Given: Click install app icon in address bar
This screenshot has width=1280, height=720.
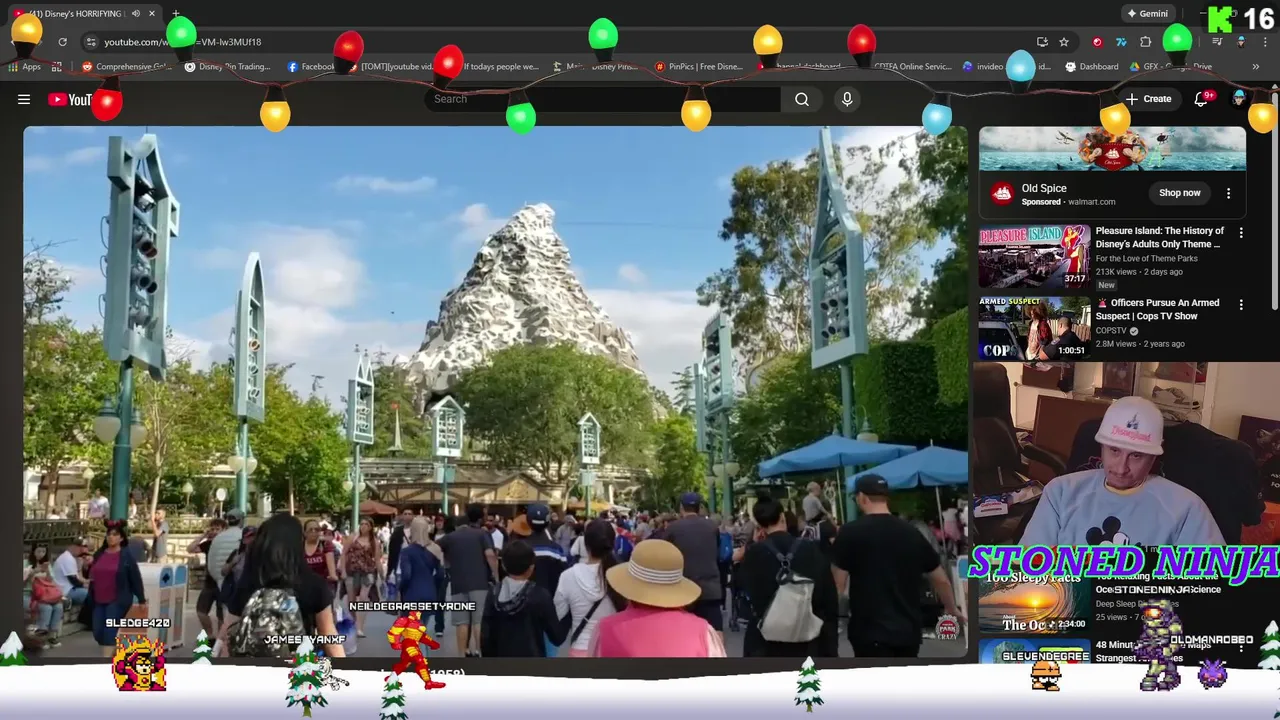Looking at the screenshot, I should point(1042,42).
